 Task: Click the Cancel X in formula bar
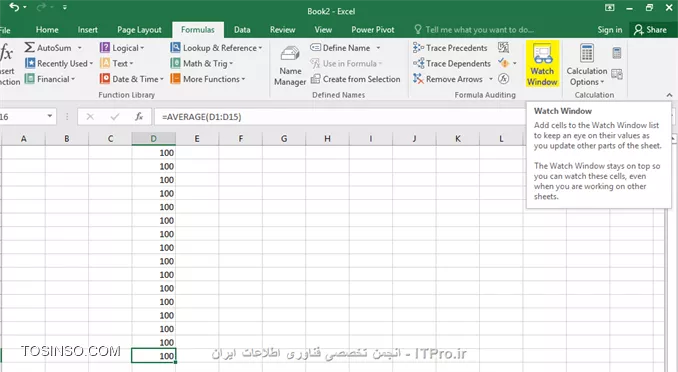90,117
